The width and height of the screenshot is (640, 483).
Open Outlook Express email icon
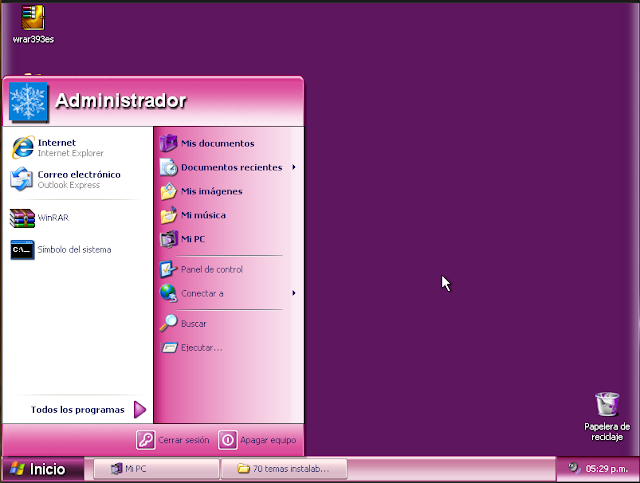(x=22, y=179)
